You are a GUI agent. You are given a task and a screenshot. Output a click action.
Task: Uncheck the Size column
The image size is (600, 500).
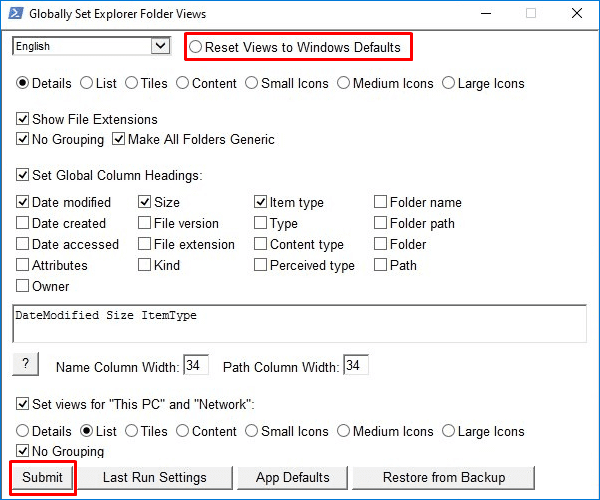145,202
